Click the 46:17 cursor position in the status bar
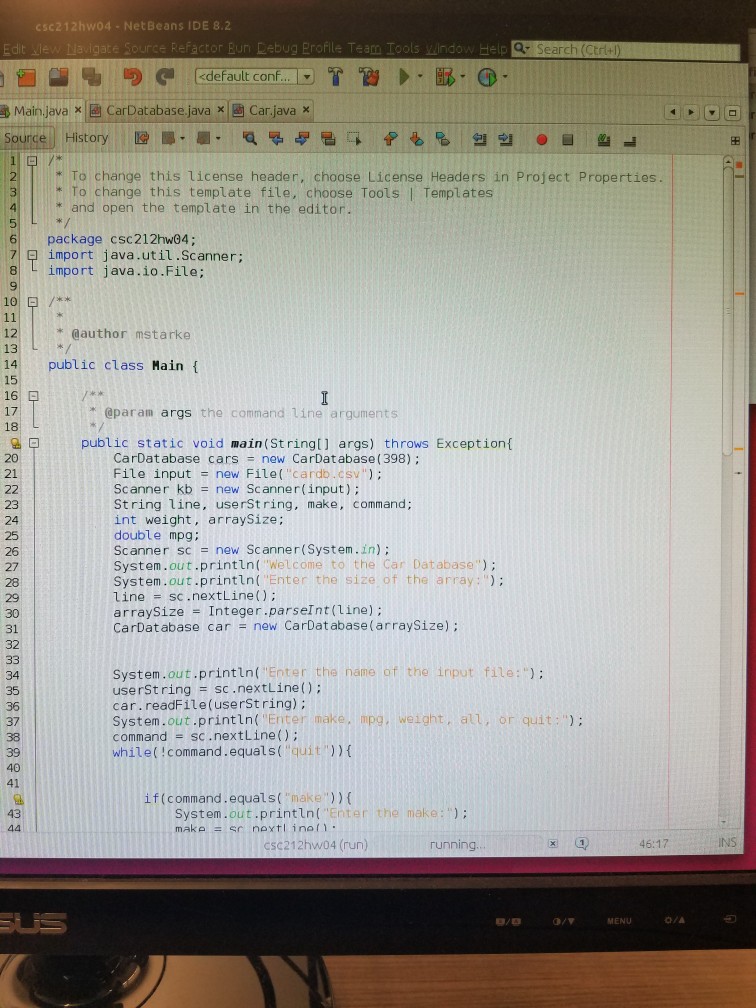 pyautogui.click(x=654, y=843)
